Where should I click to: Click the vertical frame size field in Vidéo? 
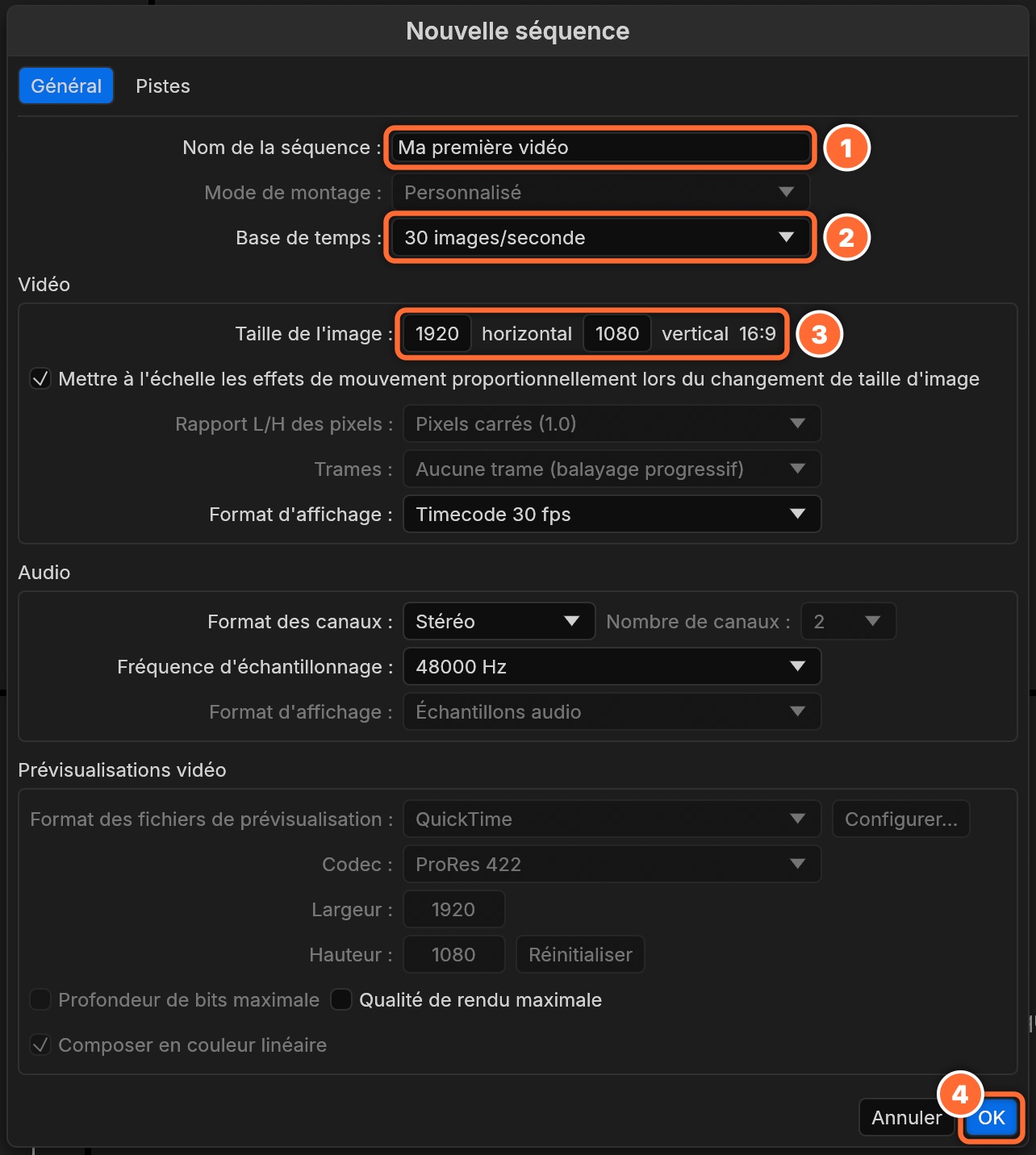pyautogui.click(x=617, y=334)
